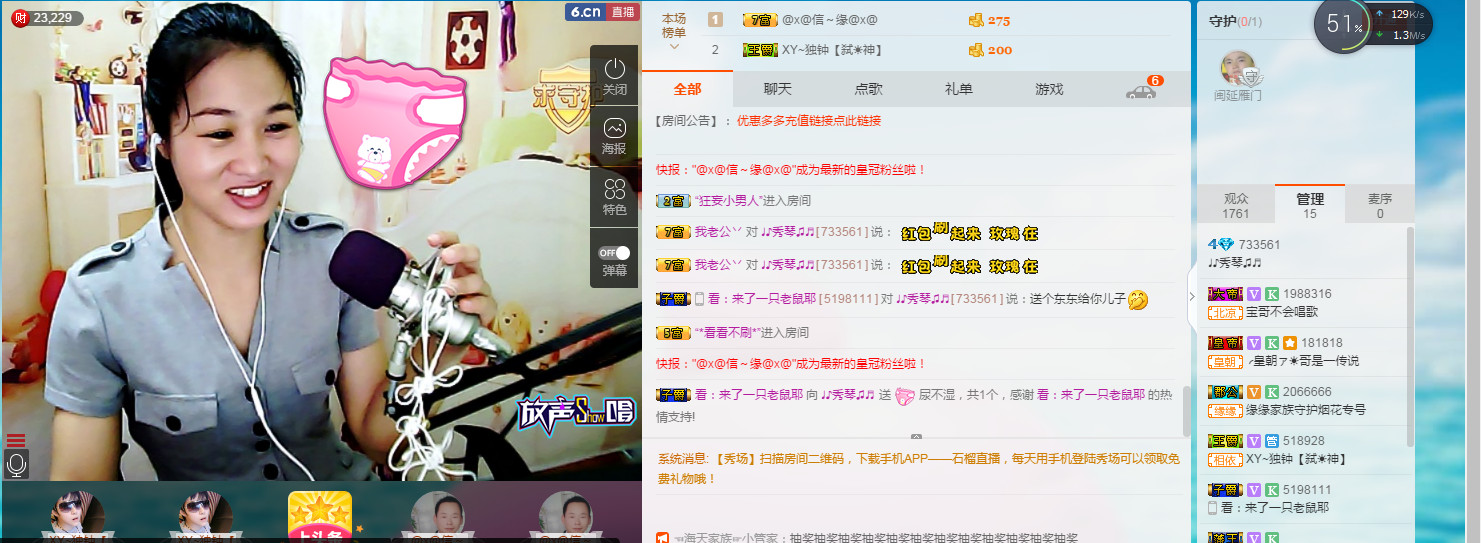The height and width of the screenshot is (543, 1481).
Task: Open the red hamburger menu above microphone
Action: tap(16, 440)
